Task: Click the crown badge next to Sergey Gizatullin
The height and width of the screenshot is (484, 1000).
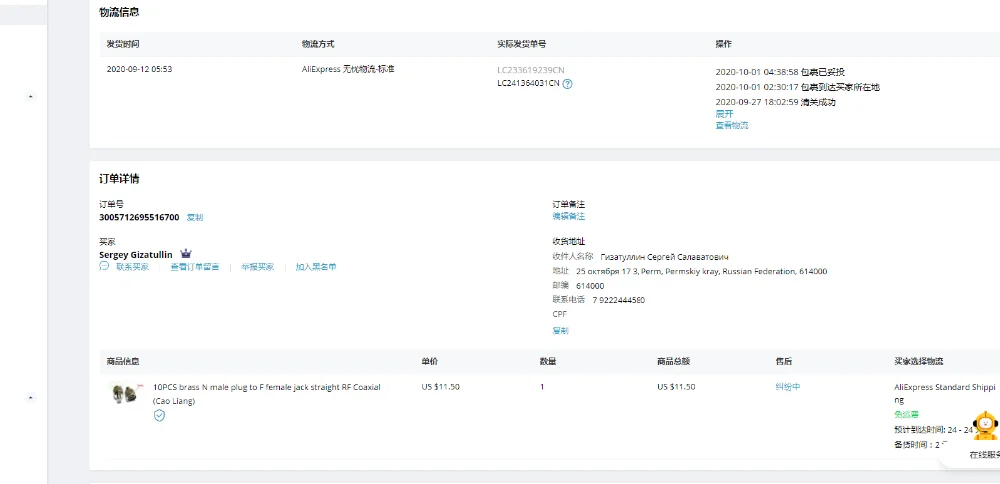Action: 186,254
